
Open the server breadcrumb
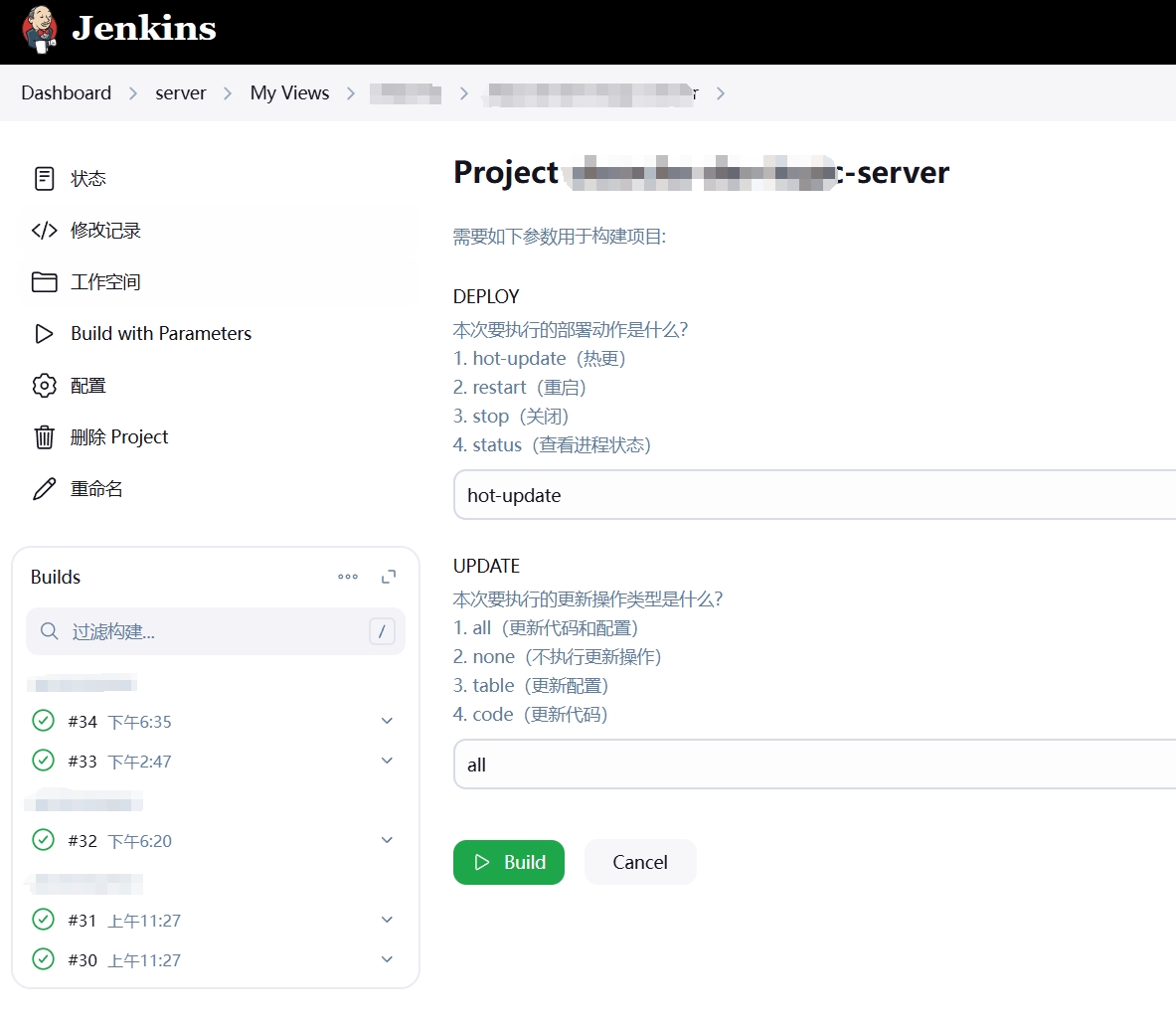181,93
